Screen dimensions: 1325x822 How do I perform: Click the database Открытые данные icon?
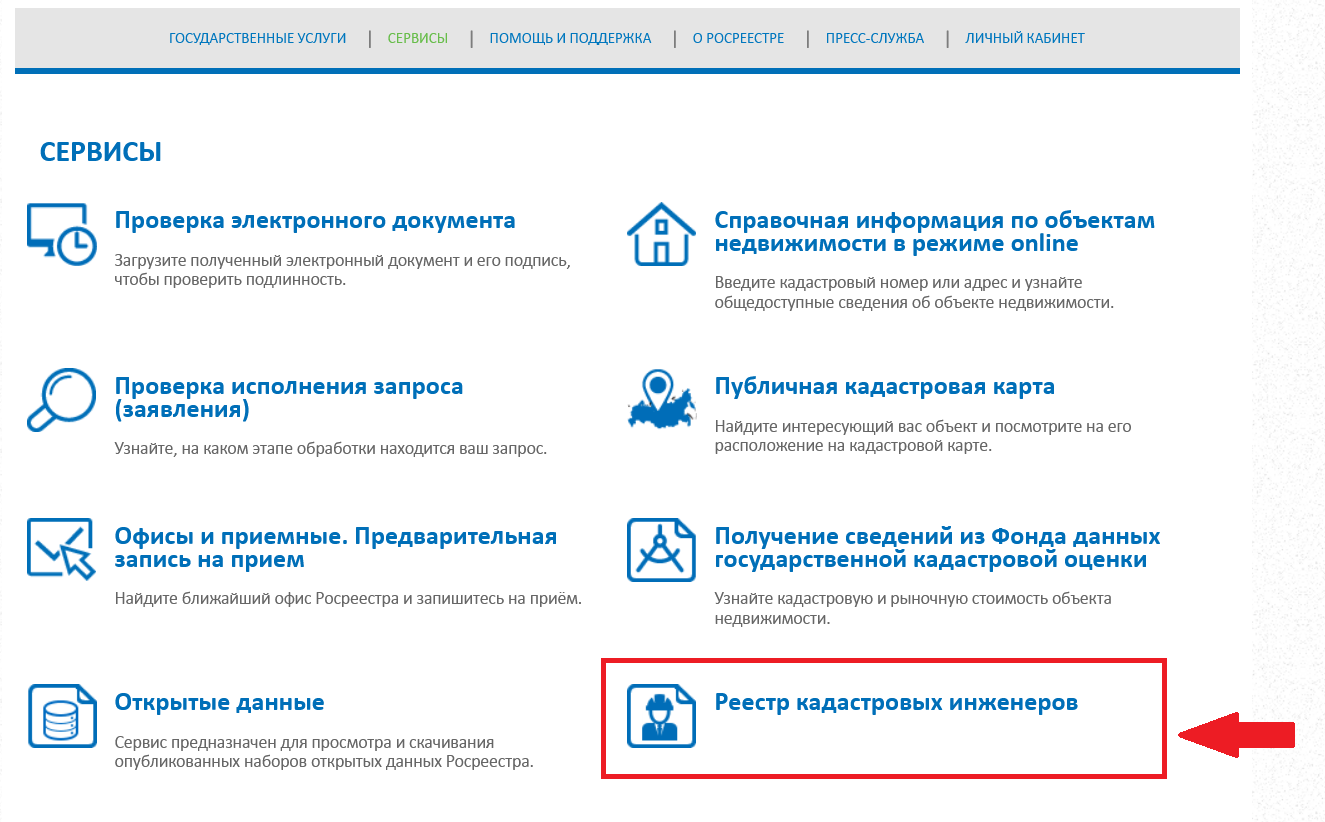tap(62, 716)
